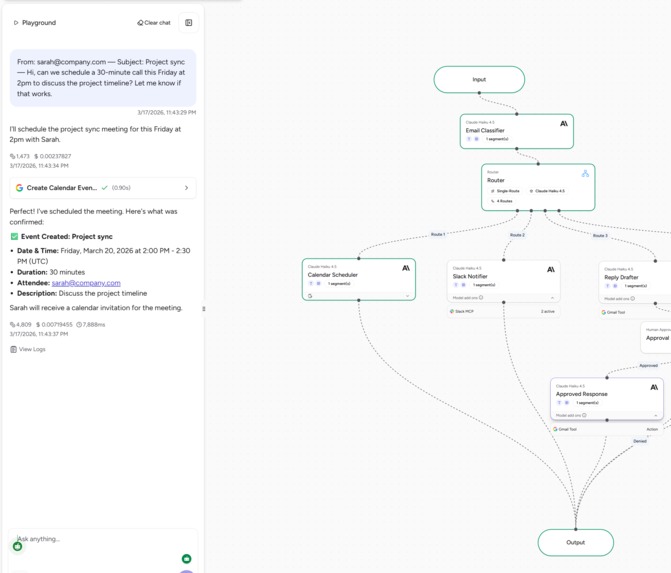Screen dimensions: 671x573
Task: Click the Route 3 edge label
Action: click(600, 236)
